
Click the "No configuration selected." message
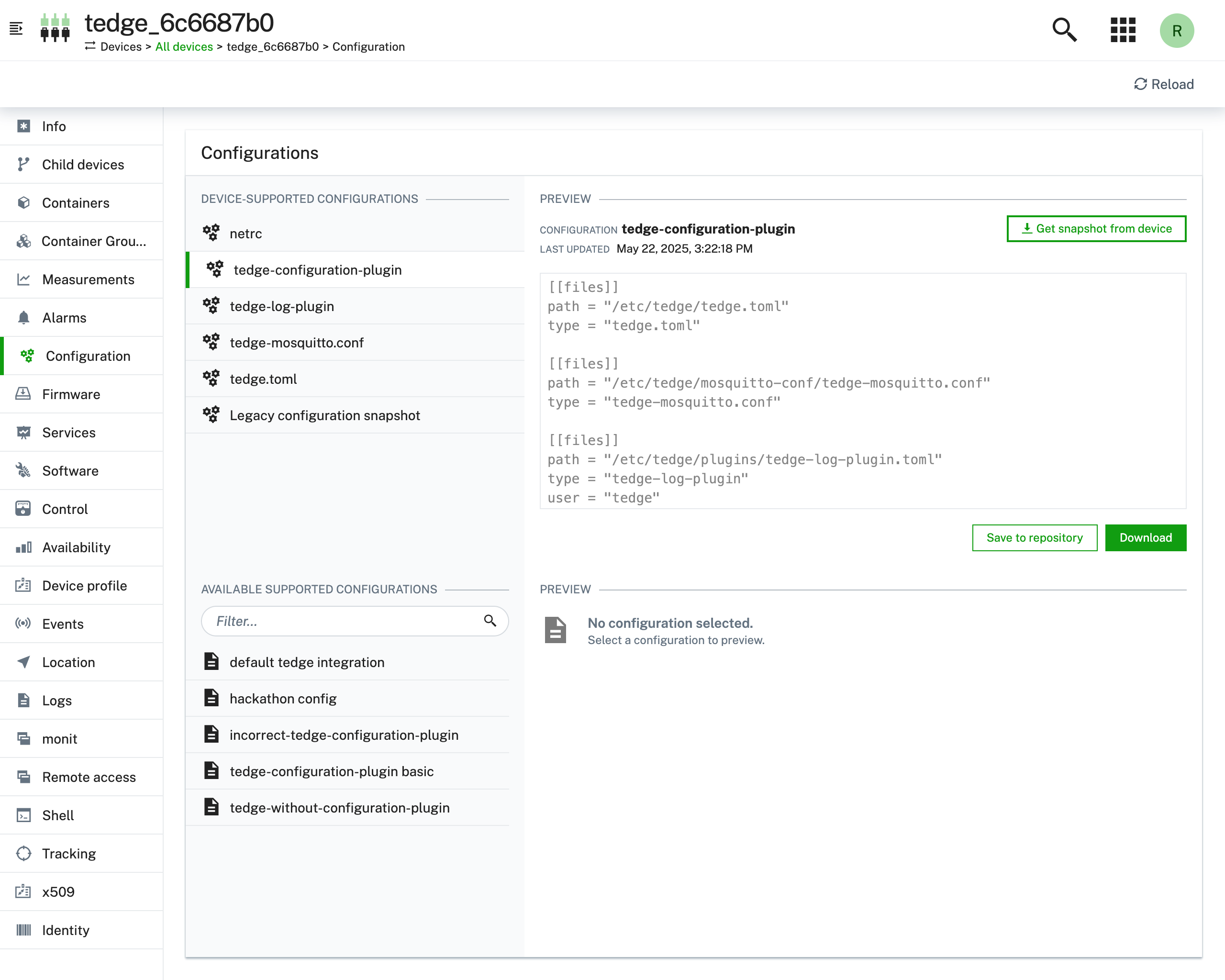click(670, 623)
